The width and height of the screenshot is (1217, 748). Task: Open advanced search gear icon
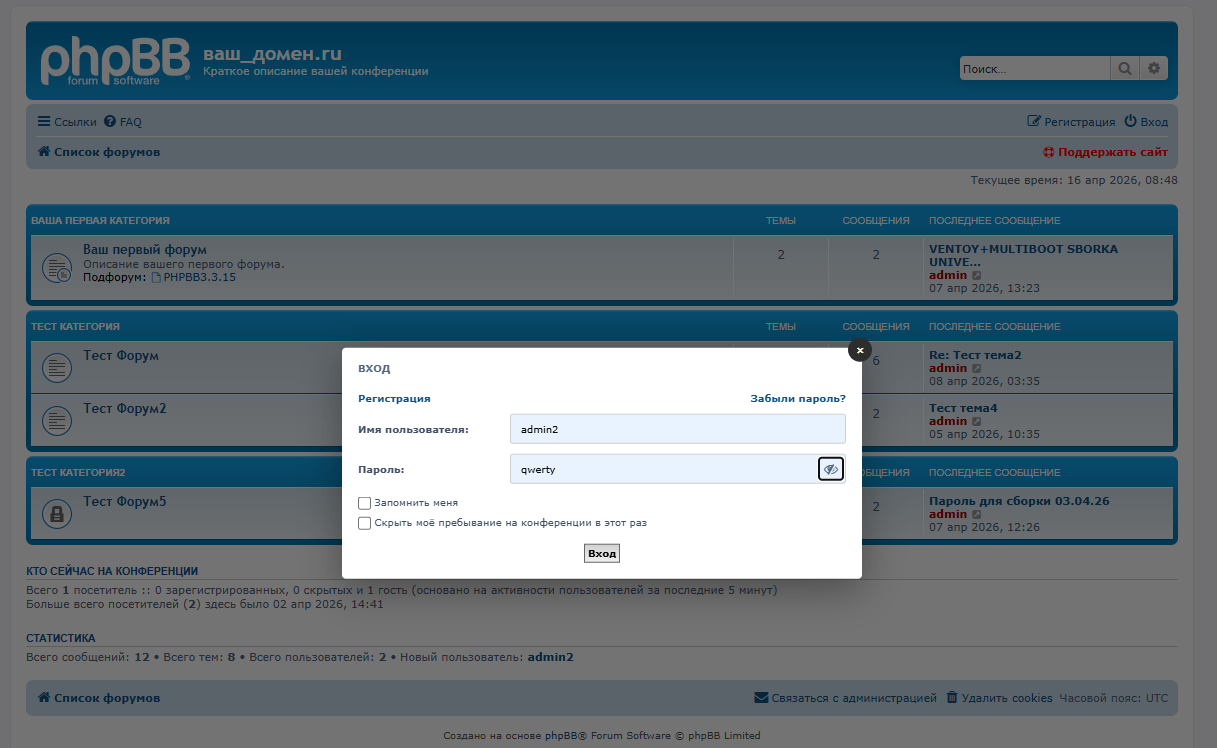(1154, 68)
